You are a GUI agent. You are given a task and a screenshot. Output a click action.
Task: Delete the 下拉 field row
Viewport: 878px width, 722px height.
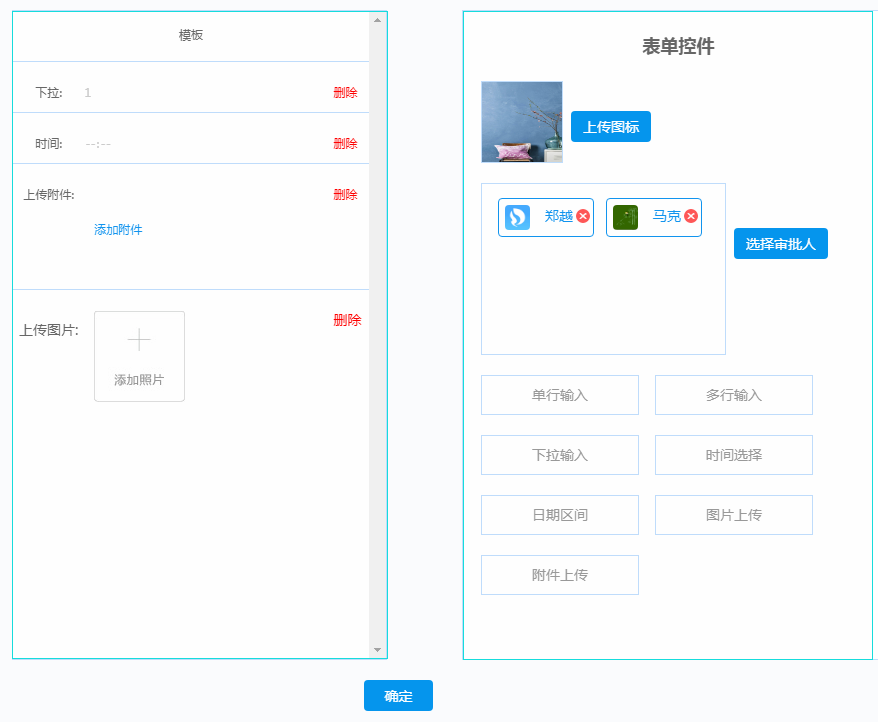click(345, 93)
